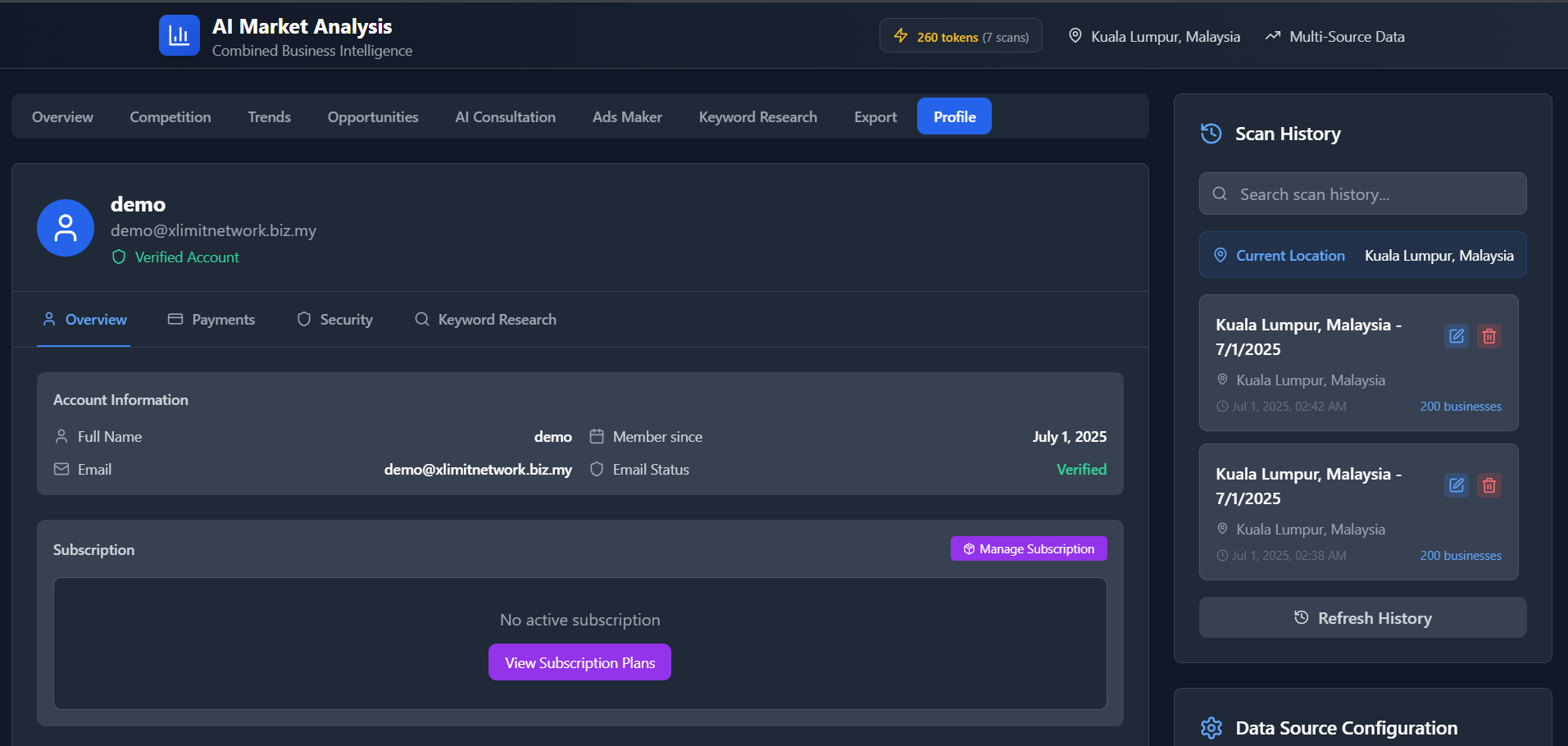Viewport: 1568px width, 746px height.
Task: Click the Verified Account shield icon
Action: pyautogui.click(x=119, y=257)
